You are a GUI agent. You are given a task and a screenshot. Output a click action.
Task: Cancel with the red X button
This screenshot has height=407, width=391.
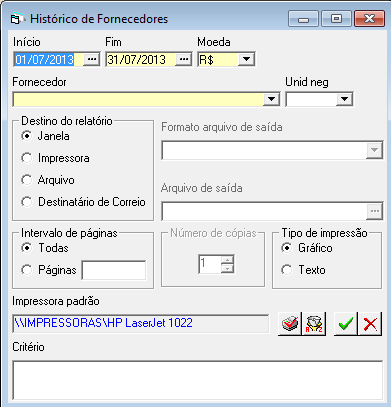coord(370,324)
